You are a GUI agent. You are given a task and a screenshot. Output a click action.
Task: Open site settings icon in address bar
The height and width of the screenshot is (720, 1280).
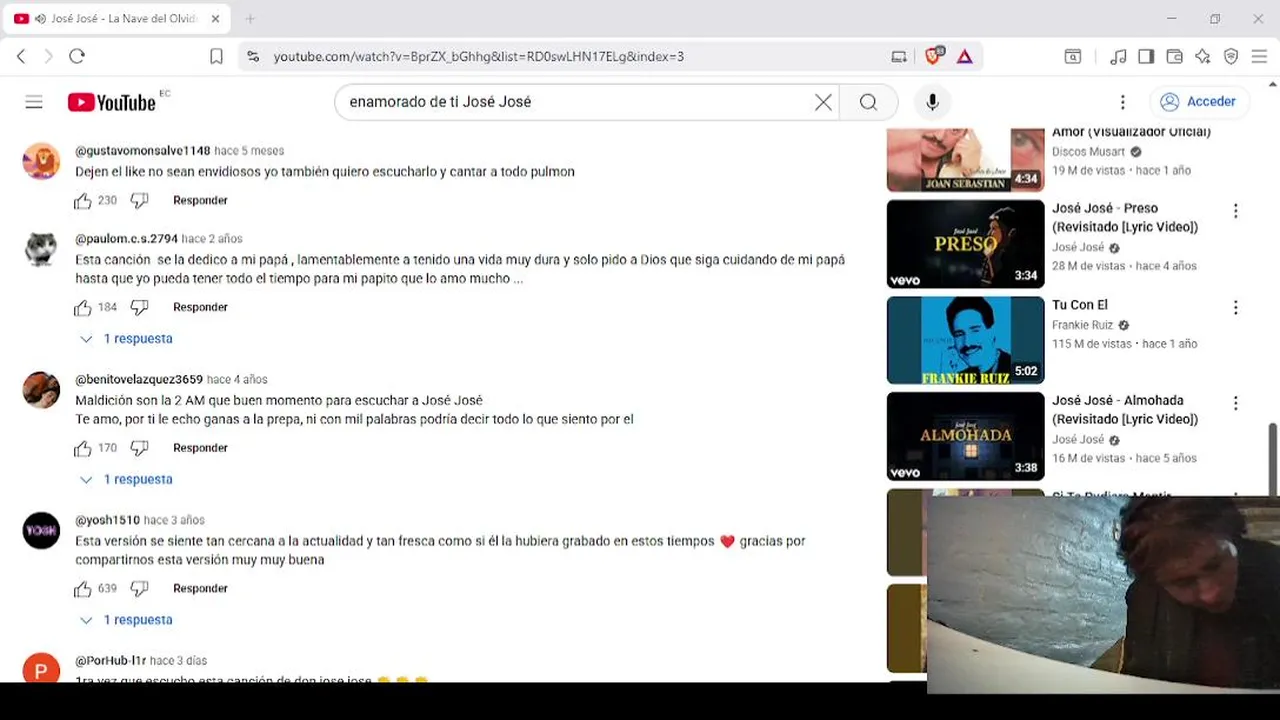(x=253, y=57)
